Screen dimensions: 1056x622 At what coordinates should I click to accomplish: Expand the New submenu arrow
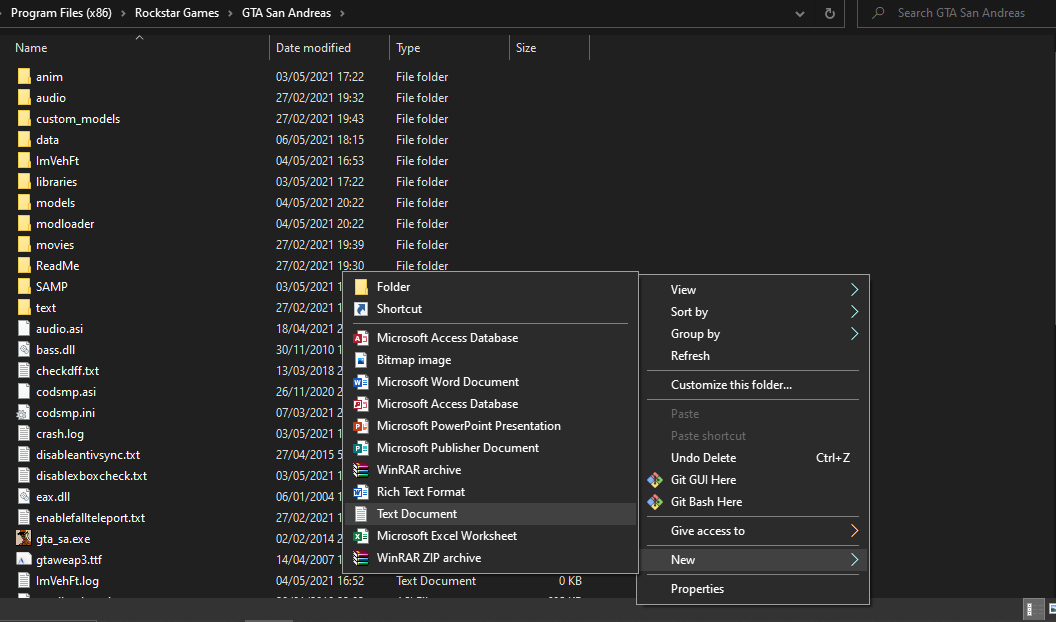point(854,559)
